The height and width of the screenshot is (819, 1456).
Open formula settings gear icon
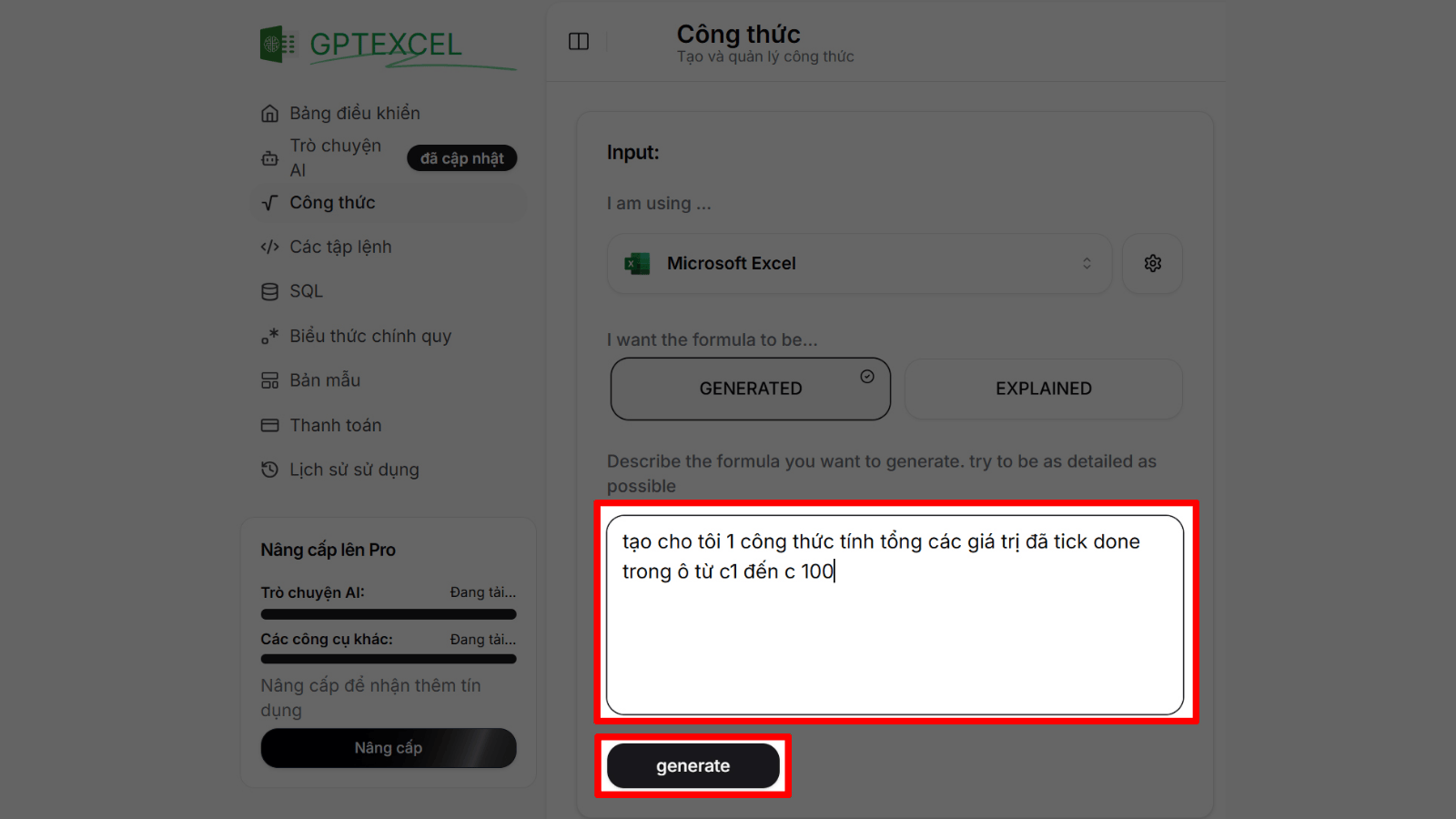1153,263
